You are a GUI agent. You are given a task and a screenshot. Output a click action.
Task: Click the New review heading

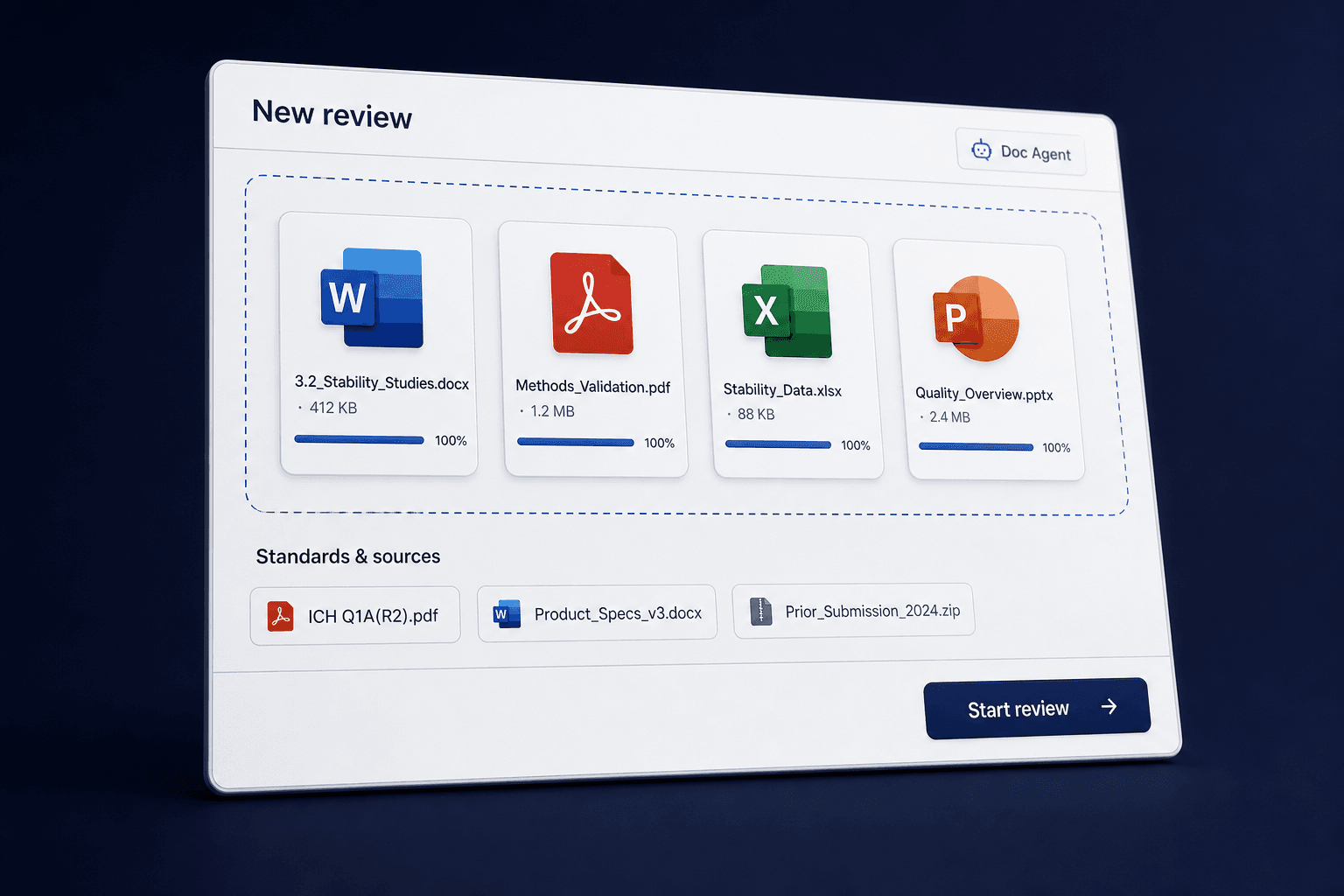[332, 114]
